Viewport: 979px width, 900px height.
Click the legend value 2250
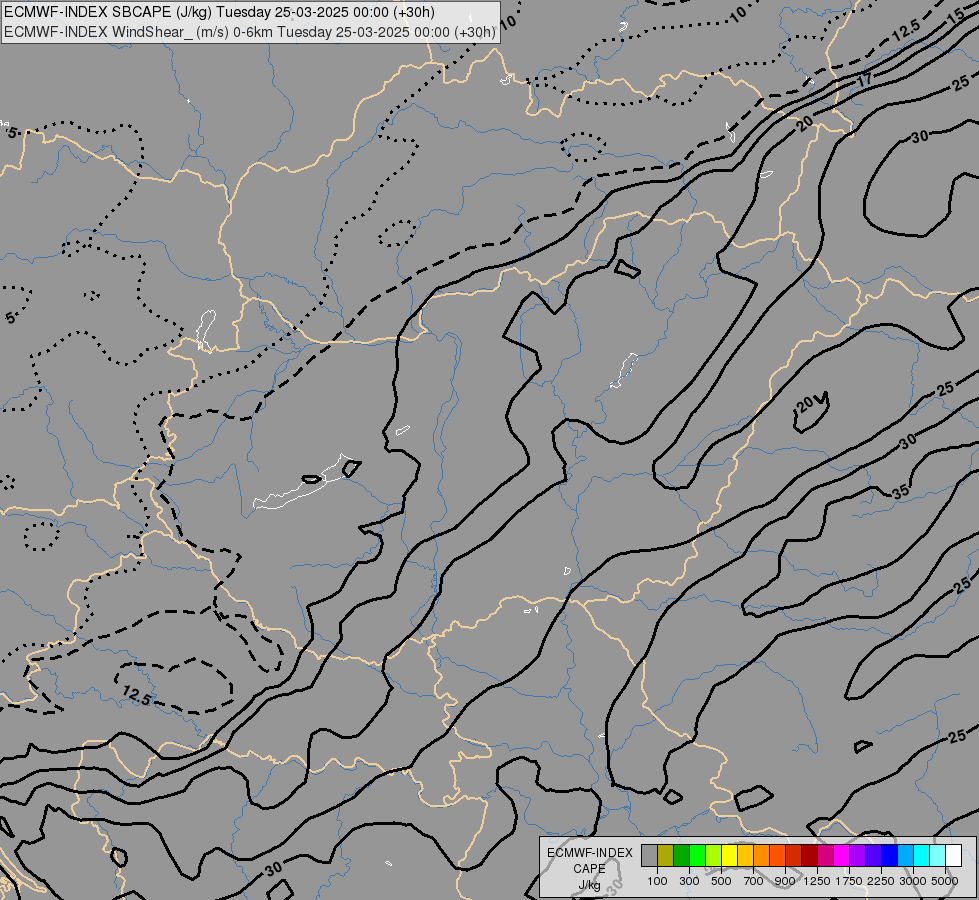pos(881,881)
